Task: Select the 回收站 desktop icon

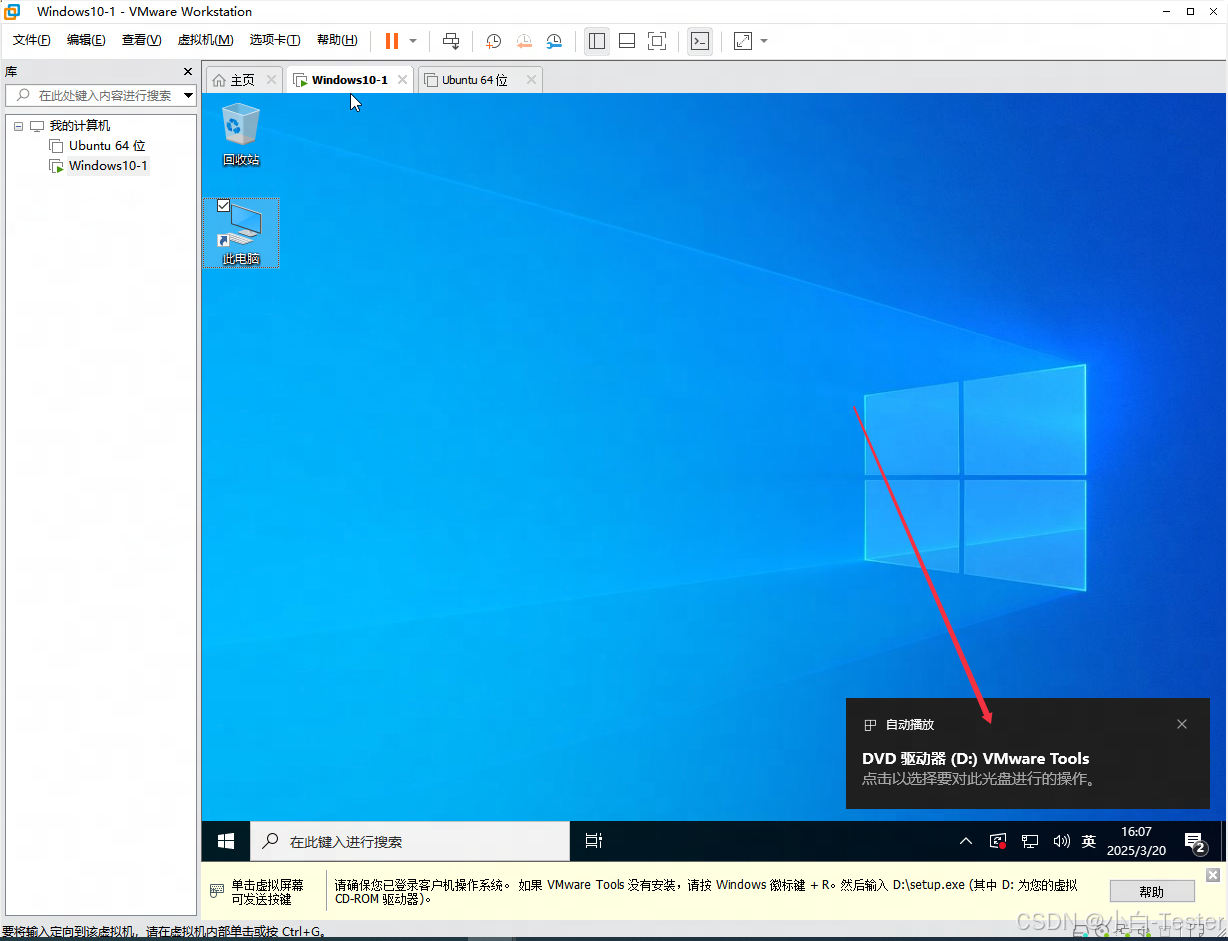Action: point(241,134)
